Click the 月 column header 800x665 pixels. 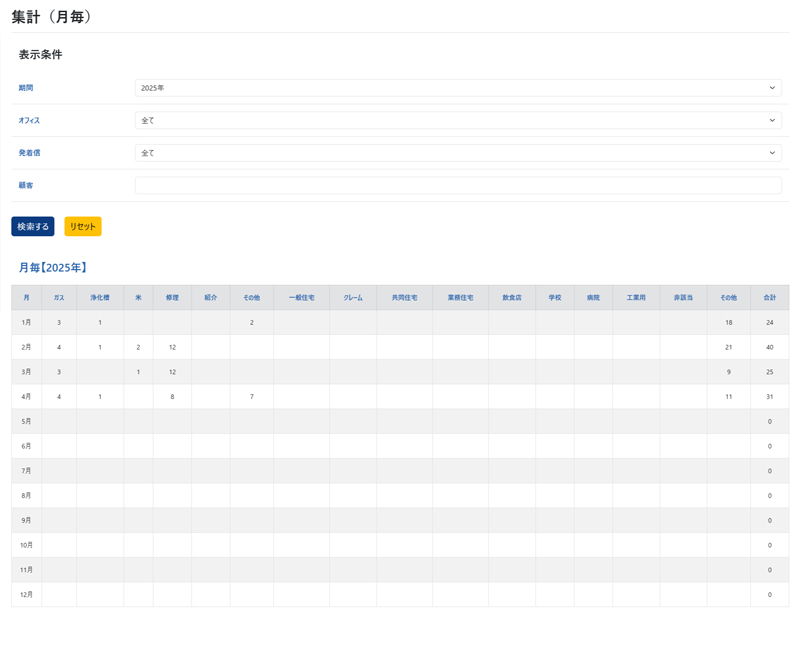pyautogui.click(x=27, y=298)
